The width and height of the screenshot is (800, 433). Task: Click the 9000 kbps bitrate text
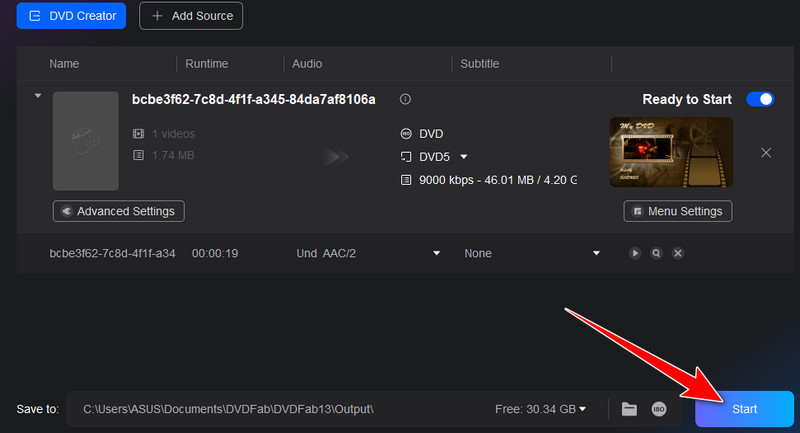(497, 180)
